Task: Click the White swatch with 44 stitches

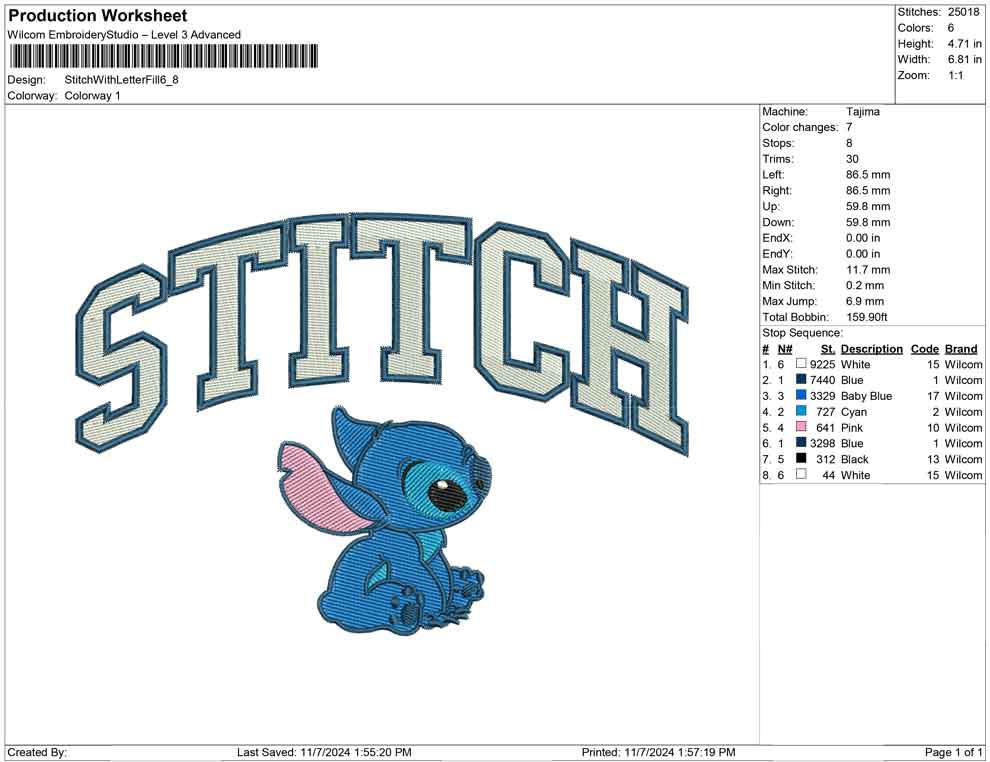Action: [801, 474]
